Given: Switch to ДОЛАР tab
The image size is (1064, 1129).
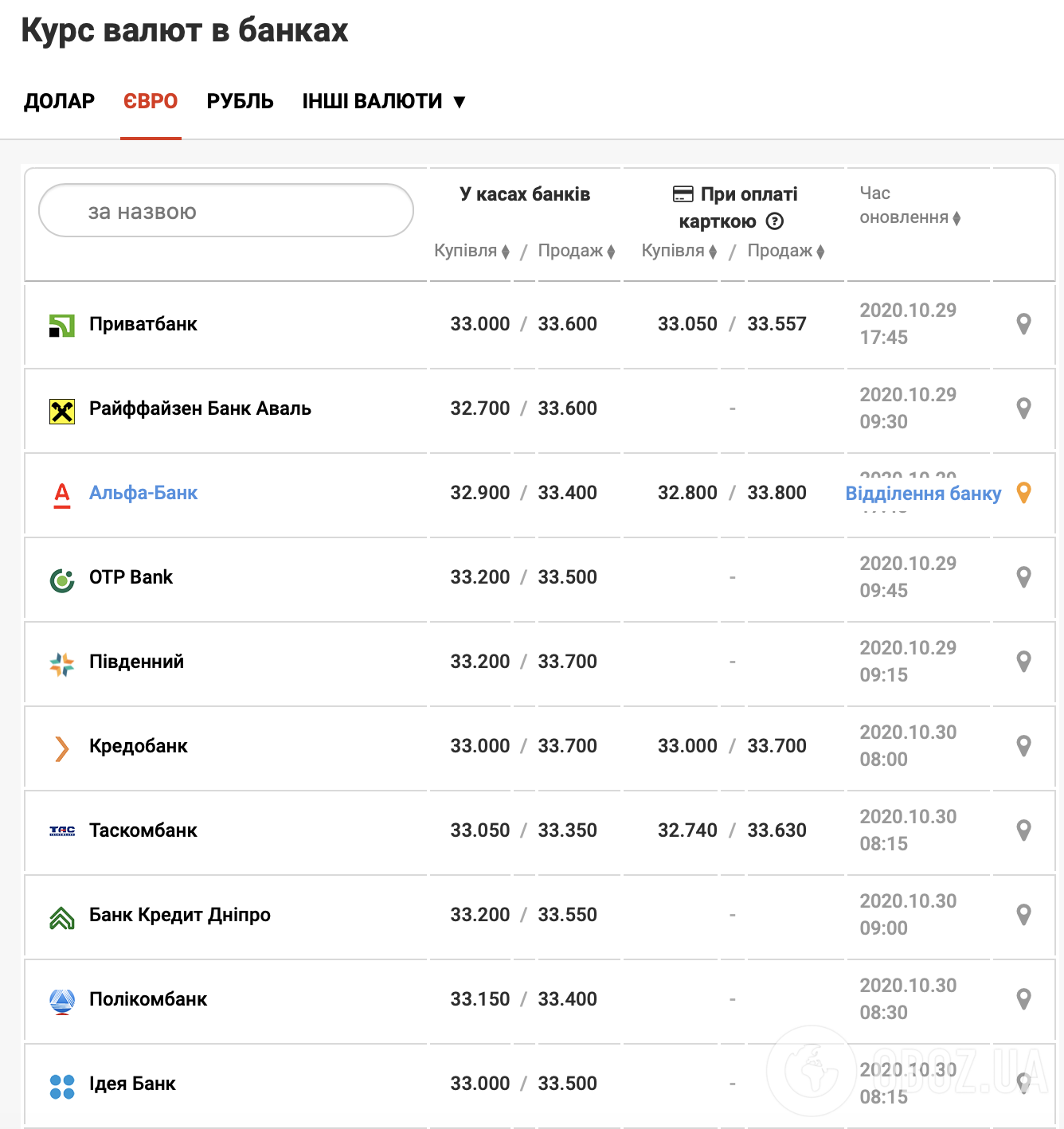Looking at the screenshot, I should tap(59, 101).
